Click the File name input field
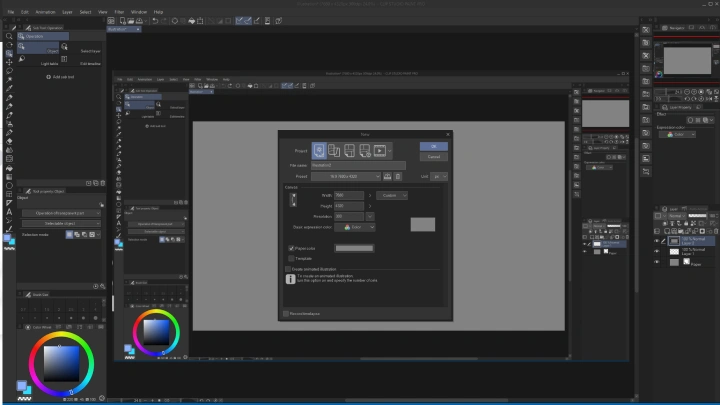The image size is (720, 405). click(x=358, y=165)
